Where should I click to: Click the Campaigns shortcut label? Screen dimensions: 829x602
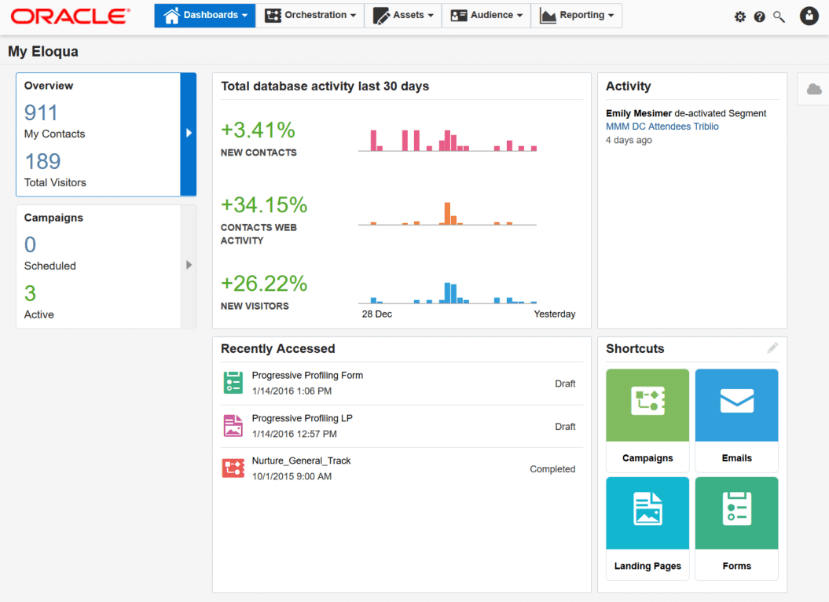pos(648,458)
